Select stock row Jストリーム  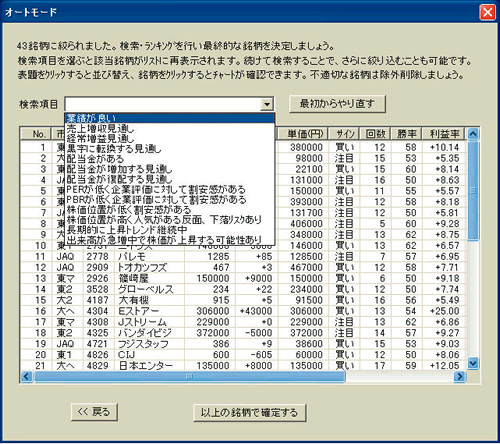click(243, 322)
